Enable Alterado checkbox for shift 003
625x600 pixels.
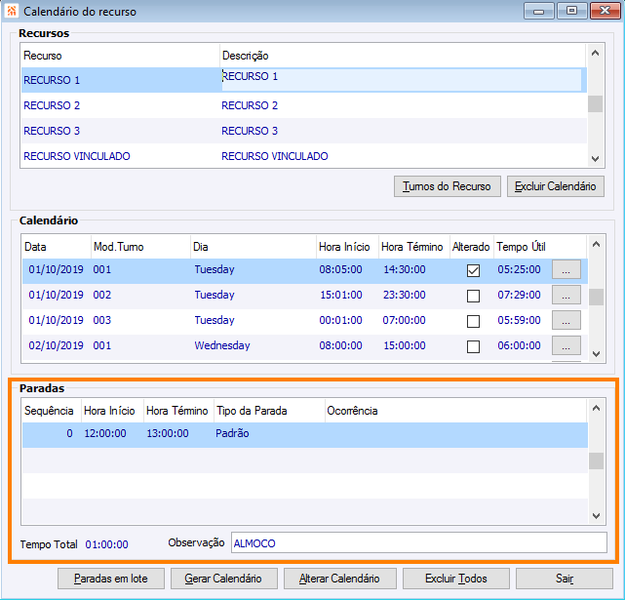(473, 320)
